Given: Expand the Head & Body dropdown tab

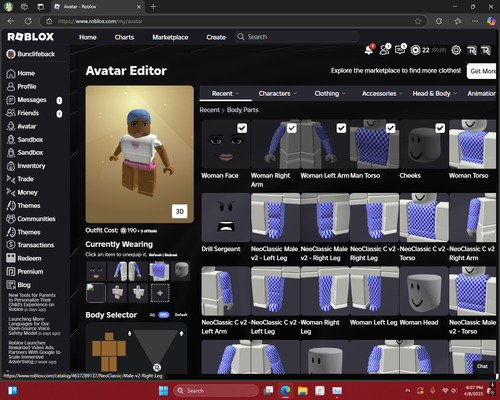Looking at the screenshot, I should 434,94.
